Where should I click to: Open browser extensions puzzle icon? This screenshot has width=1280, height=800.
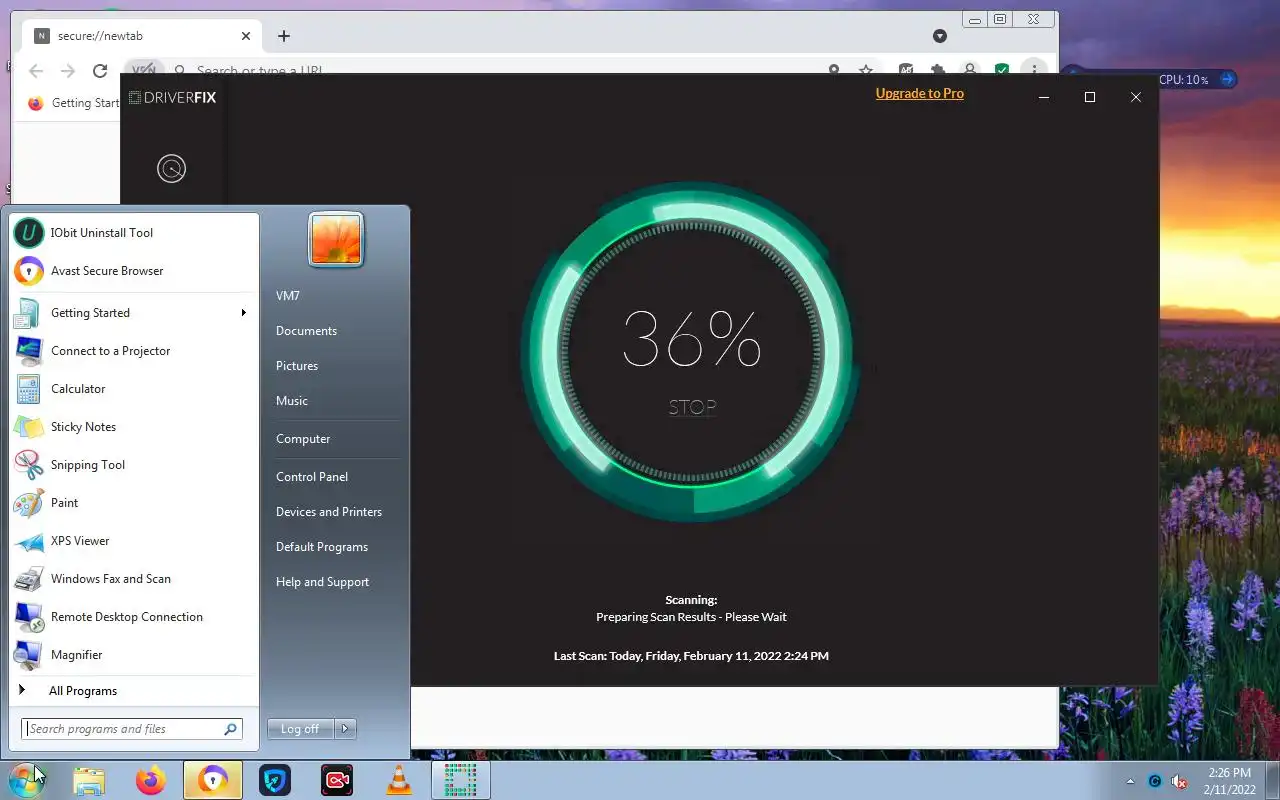coord(938,70)
